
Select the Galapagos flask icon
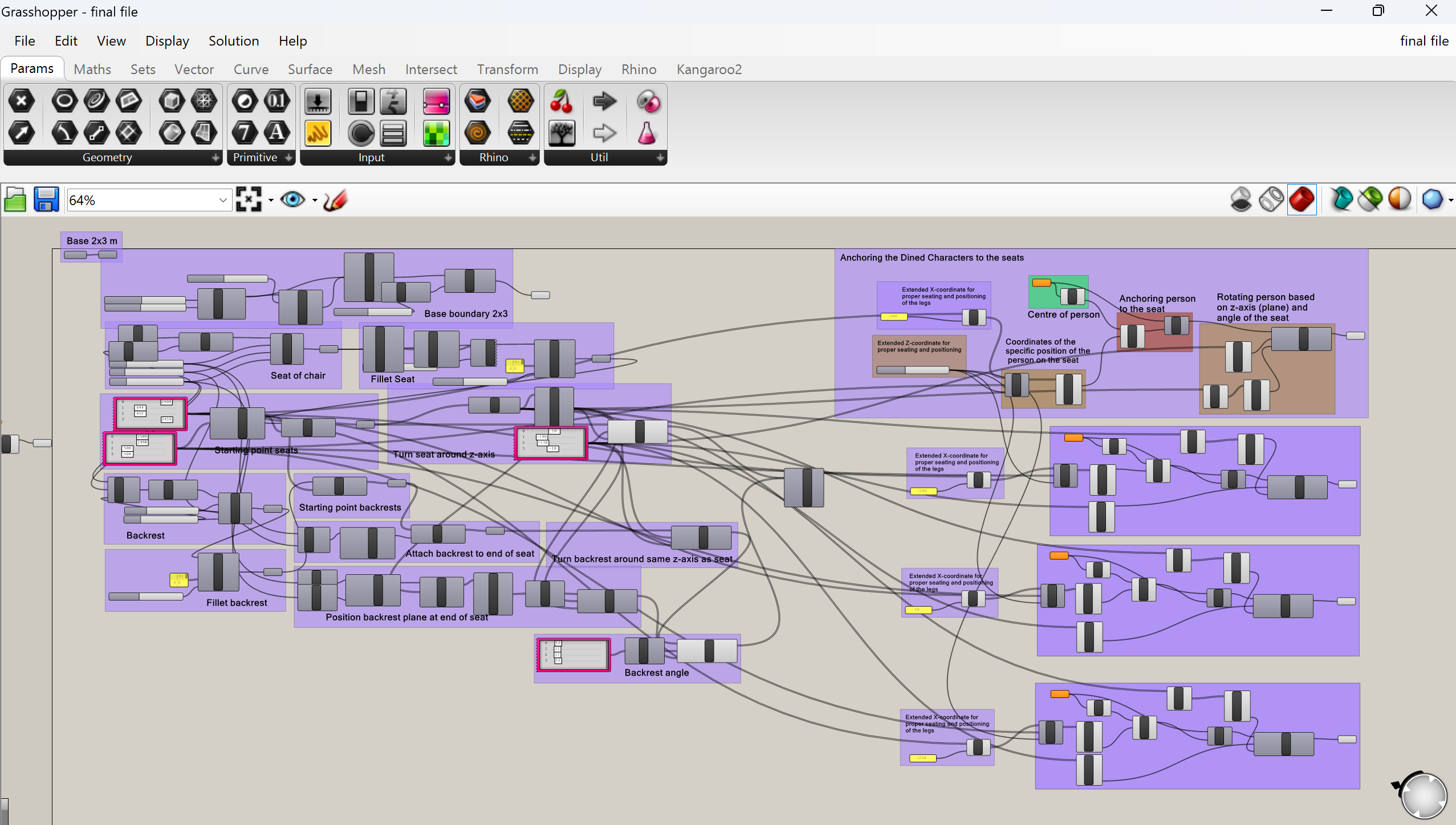pos(647,133)
